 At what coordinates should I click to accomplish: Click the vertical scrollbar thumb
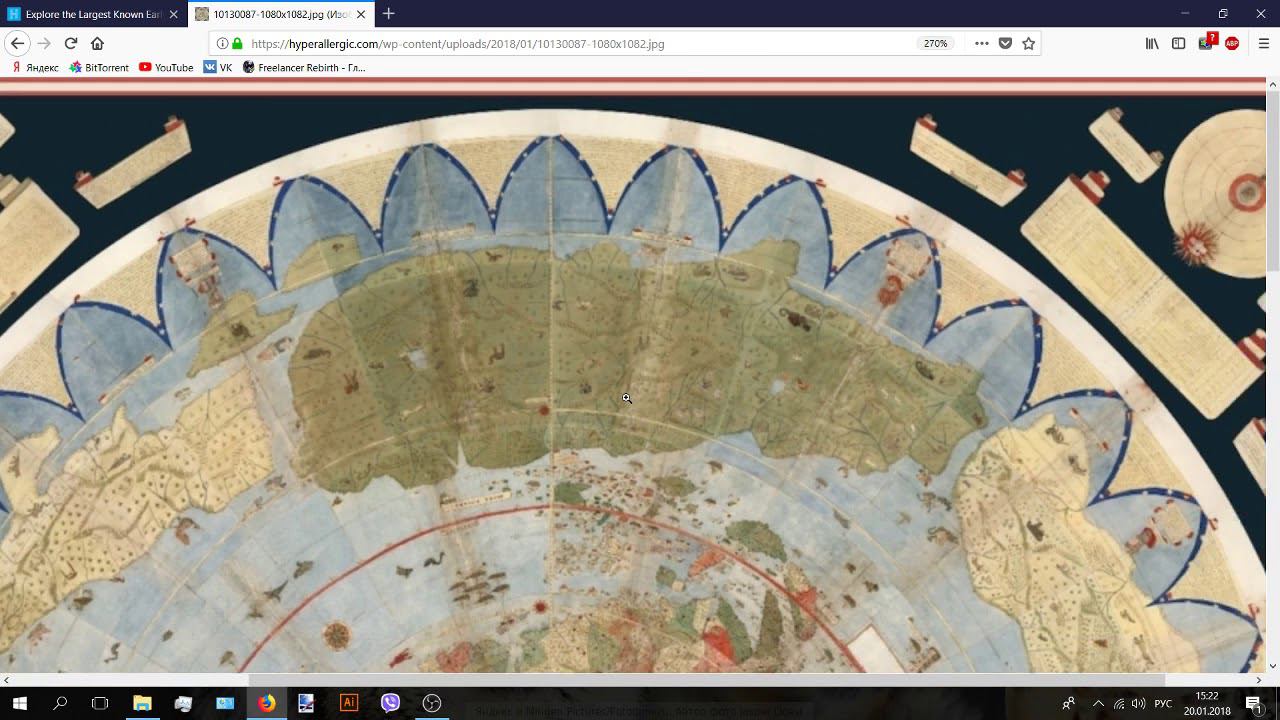(x=1273, y=180)
